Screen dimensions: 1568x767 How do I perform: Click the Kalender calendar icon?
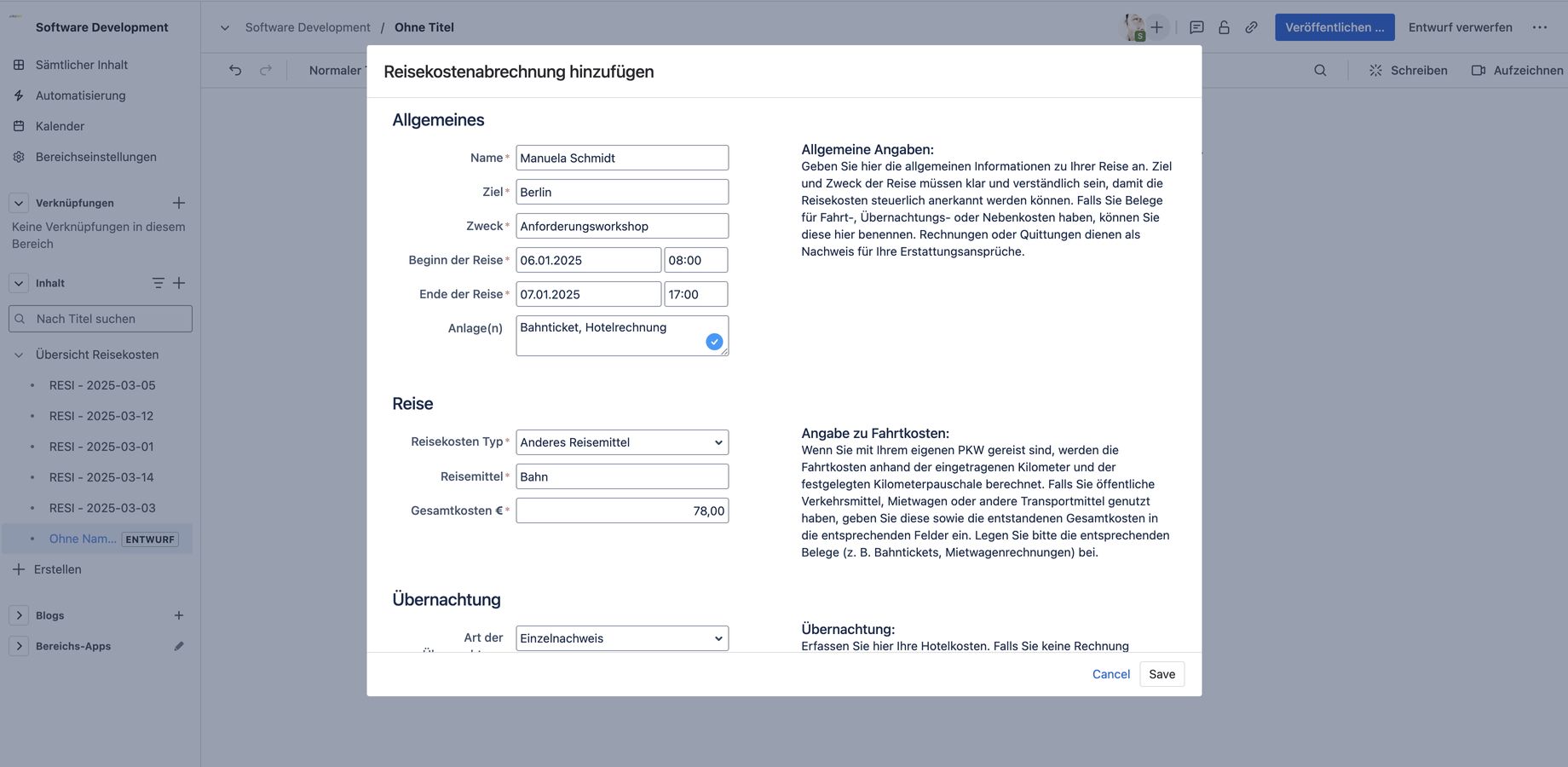coord(19,126)
